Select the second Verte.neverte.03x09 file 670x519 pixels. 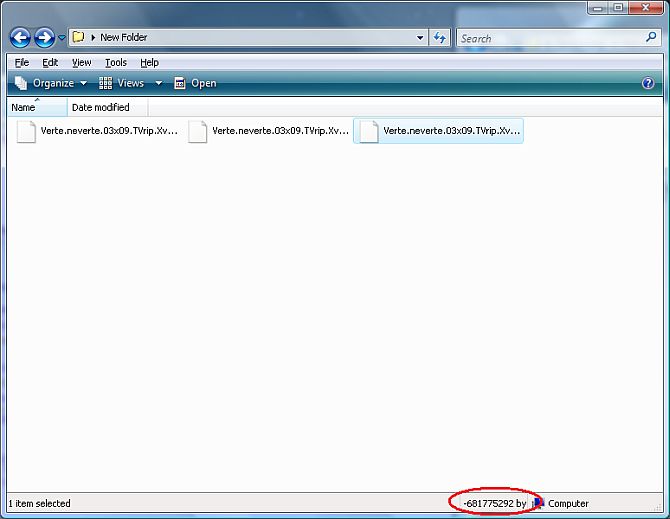pos(268,131)
